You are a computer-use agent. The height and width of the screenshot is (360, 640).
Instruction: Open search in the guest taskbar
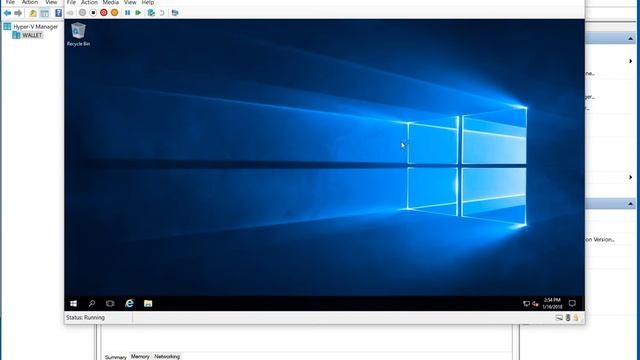coord(92,303)
